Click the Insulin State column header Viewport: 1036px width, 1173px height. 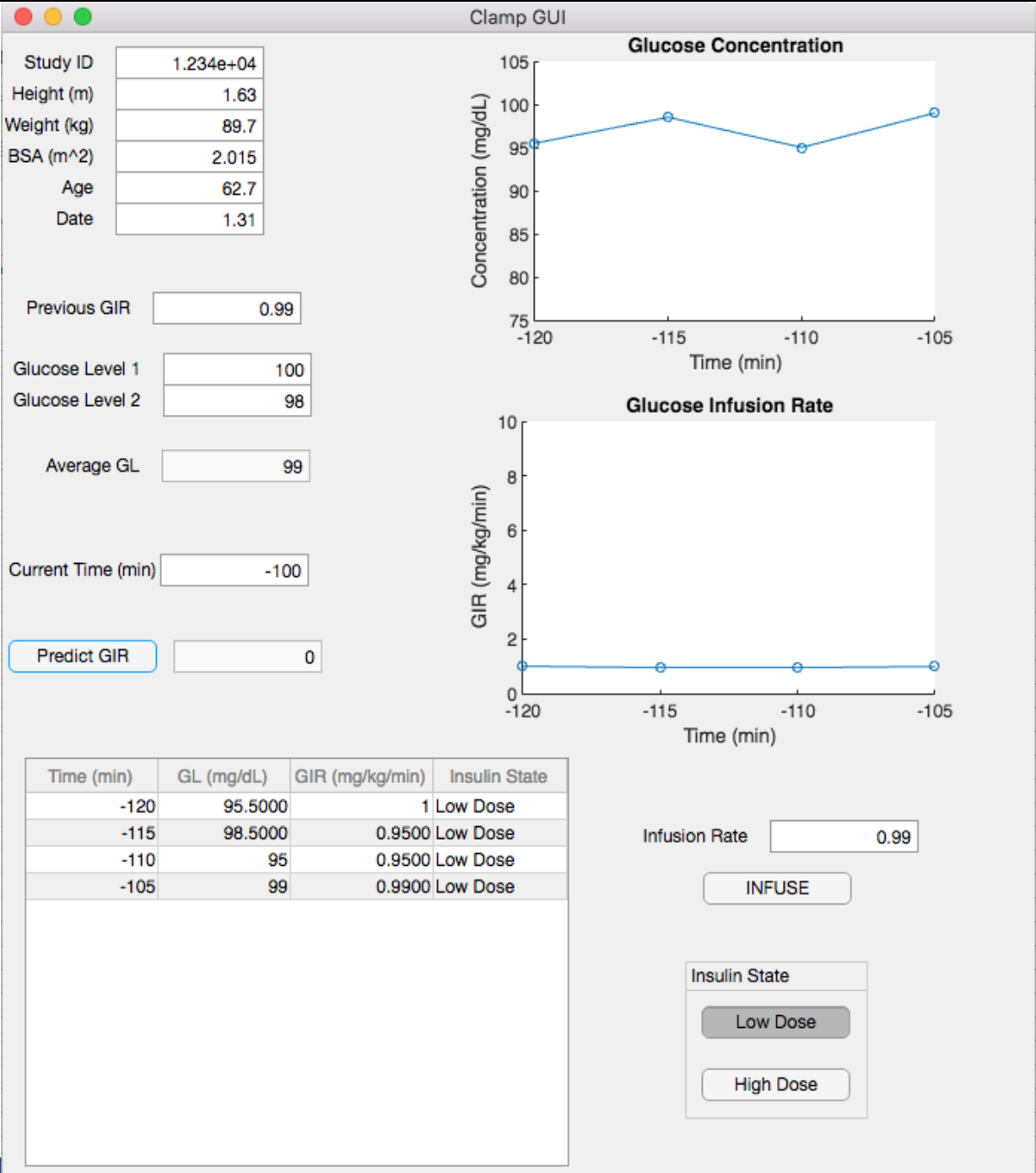tap(498, 776)
